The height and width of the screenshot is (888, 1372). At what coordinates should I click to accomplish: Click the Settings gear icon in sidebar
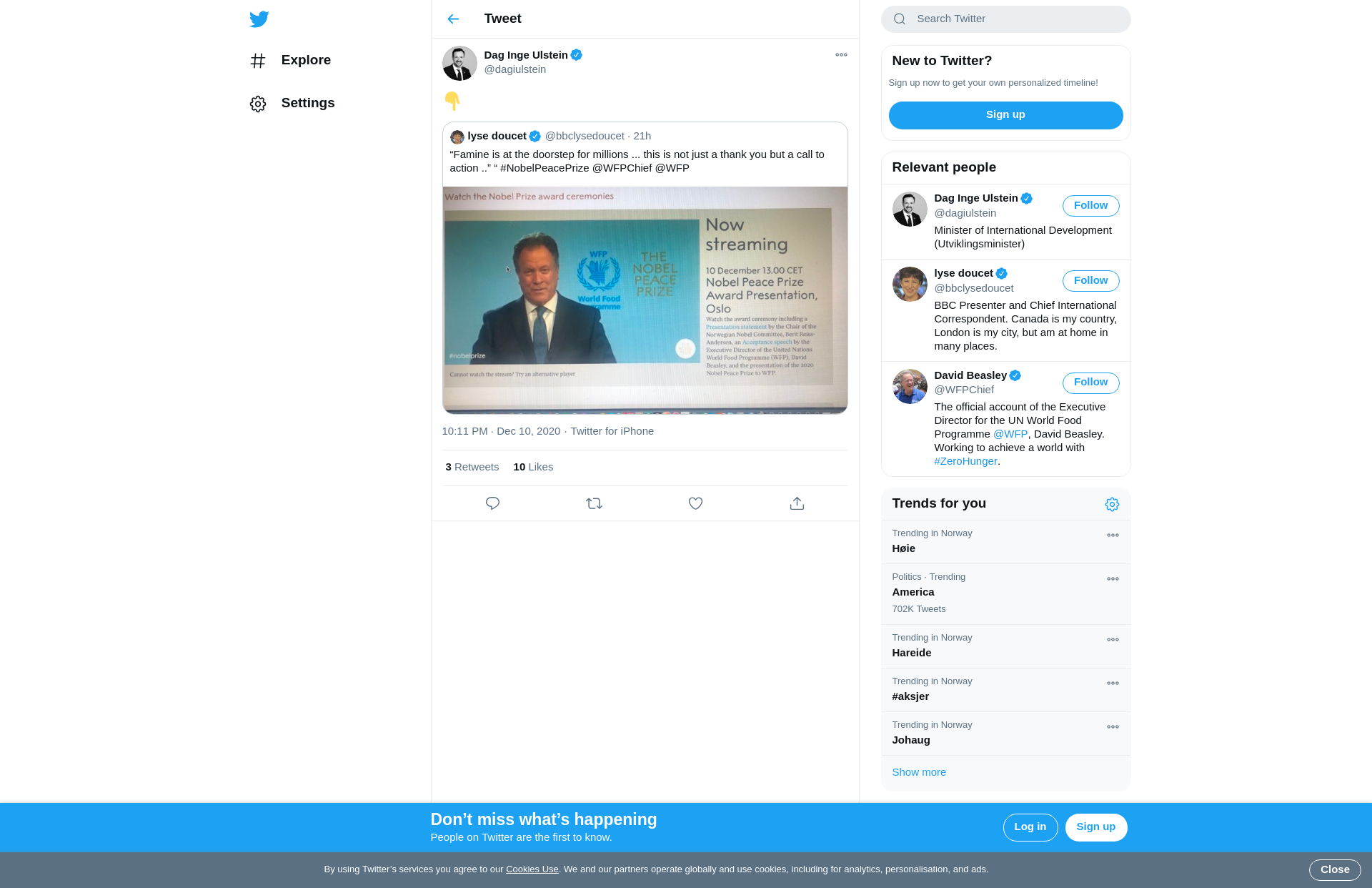pos(258,104)
